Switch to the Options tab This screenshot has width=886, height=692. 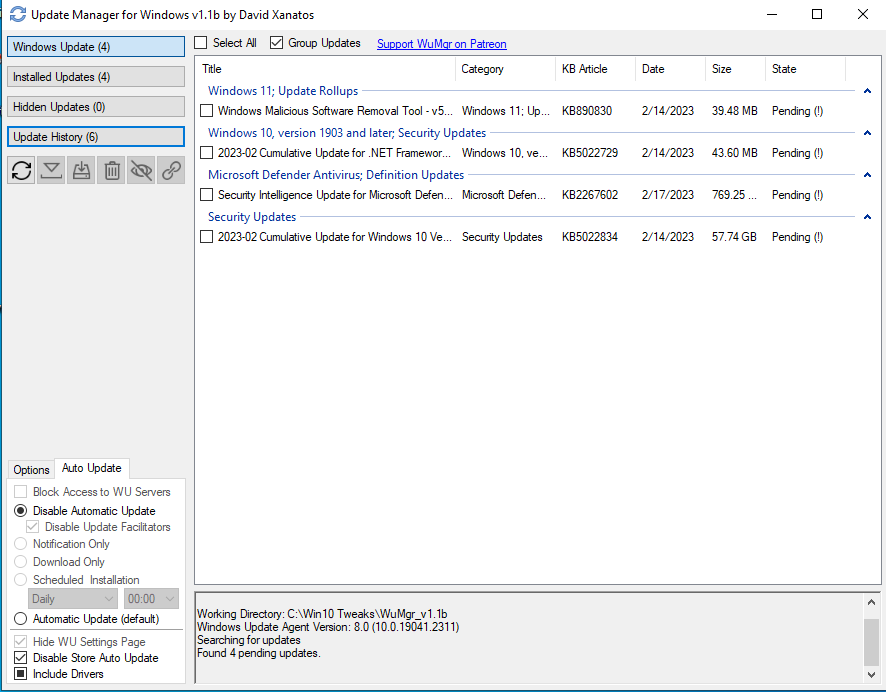(x=31, y=470)
